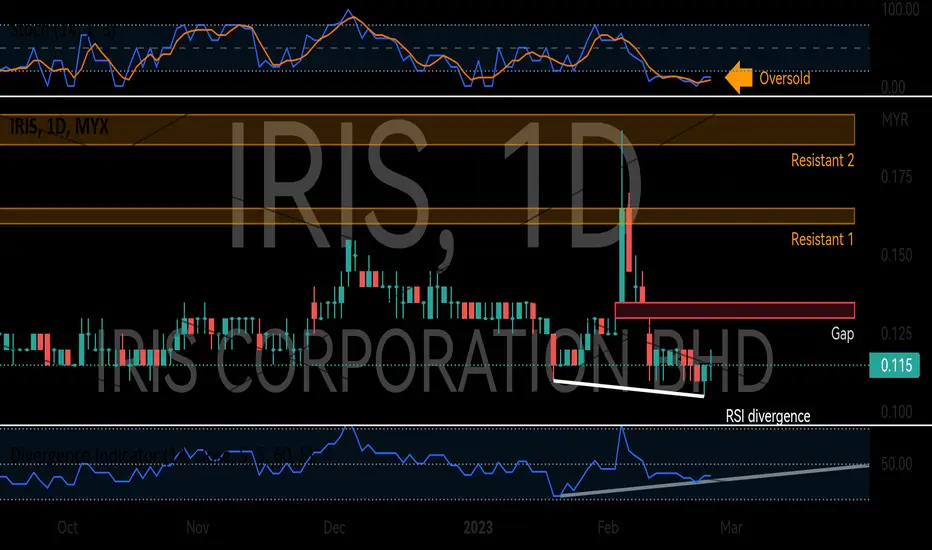Select the Oversold text annotation
Viewport: 932px width, 550px height.
tap(785, 78)
